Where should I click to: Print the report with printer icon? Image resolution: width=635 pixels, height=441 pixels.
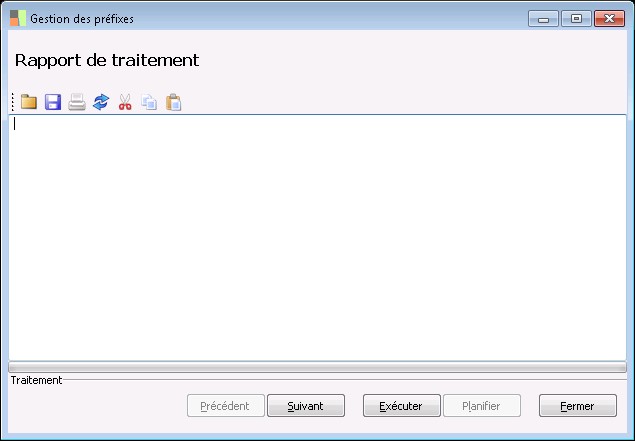77,102
